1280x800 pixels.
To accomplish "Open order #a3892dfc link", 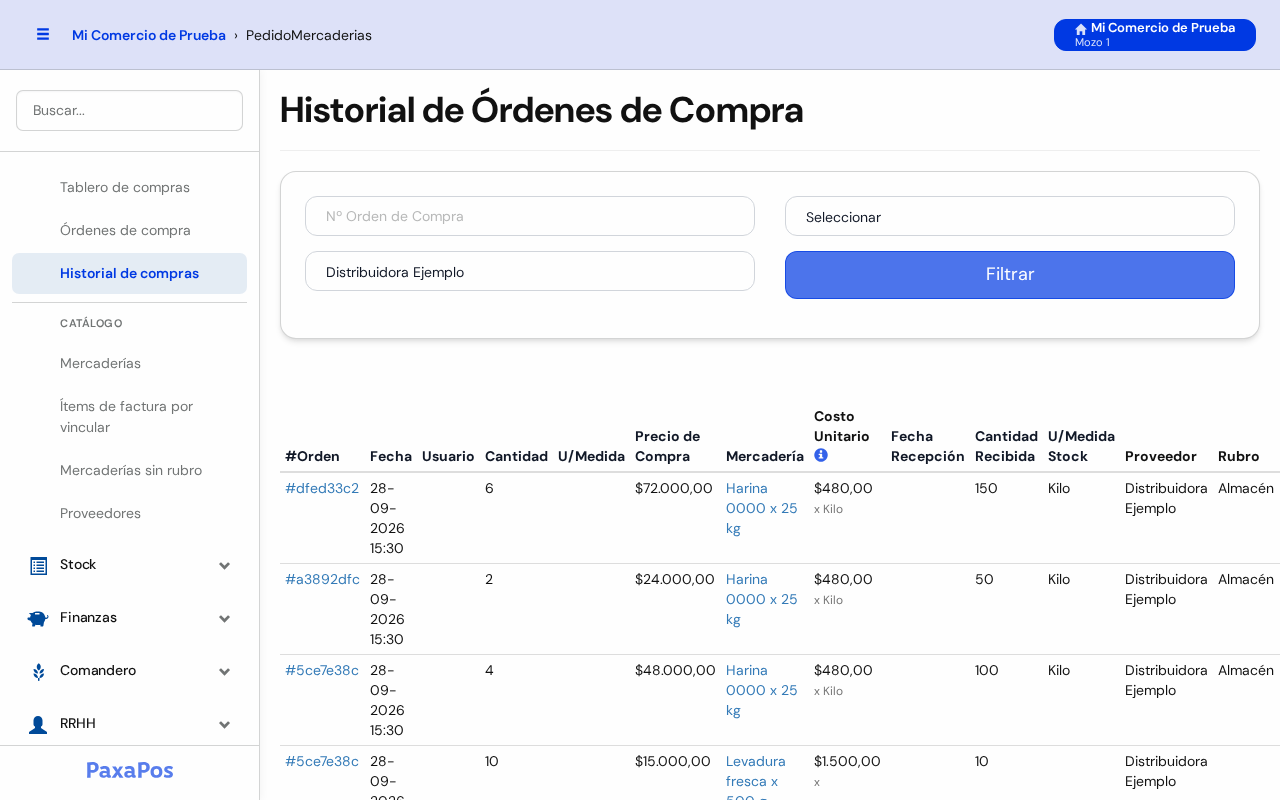I will click(322, 579).
